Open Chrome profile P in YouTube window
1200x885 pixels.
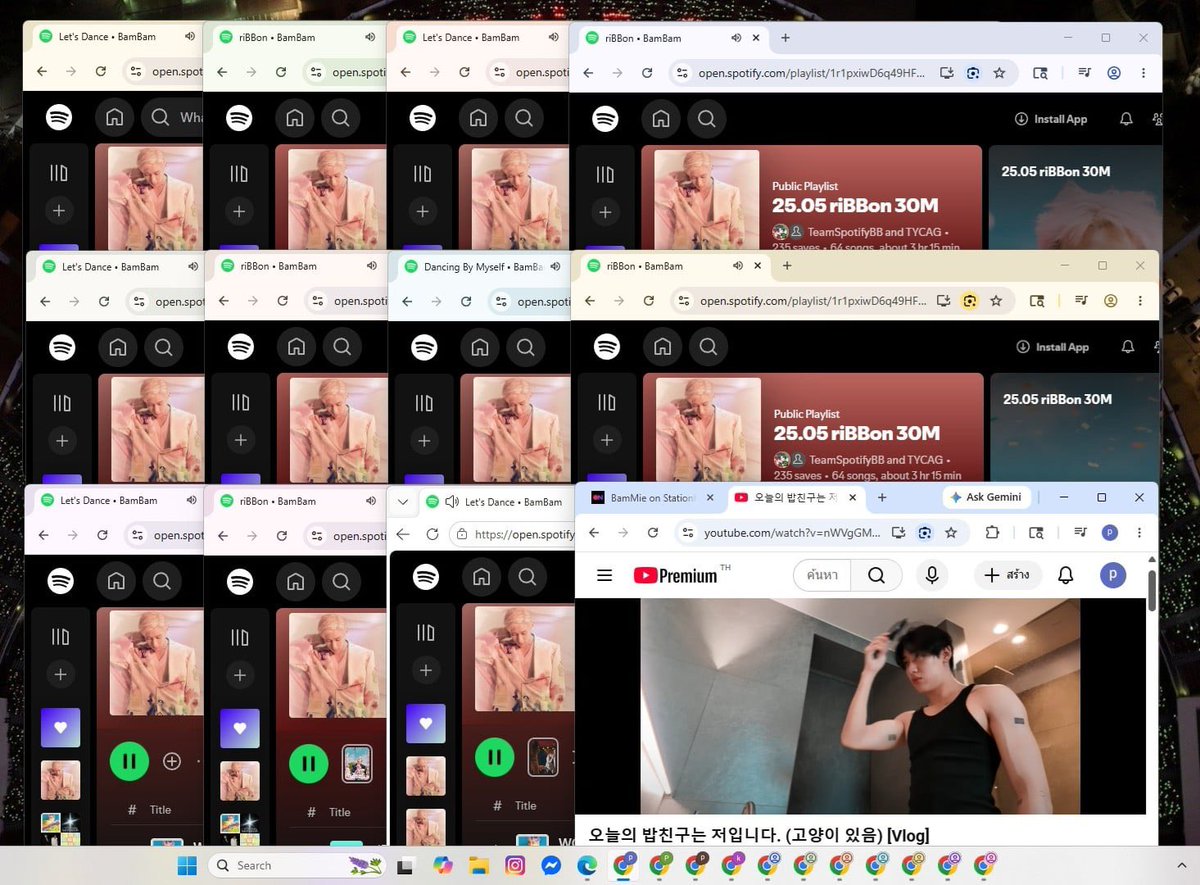[x=1109, y=533]
